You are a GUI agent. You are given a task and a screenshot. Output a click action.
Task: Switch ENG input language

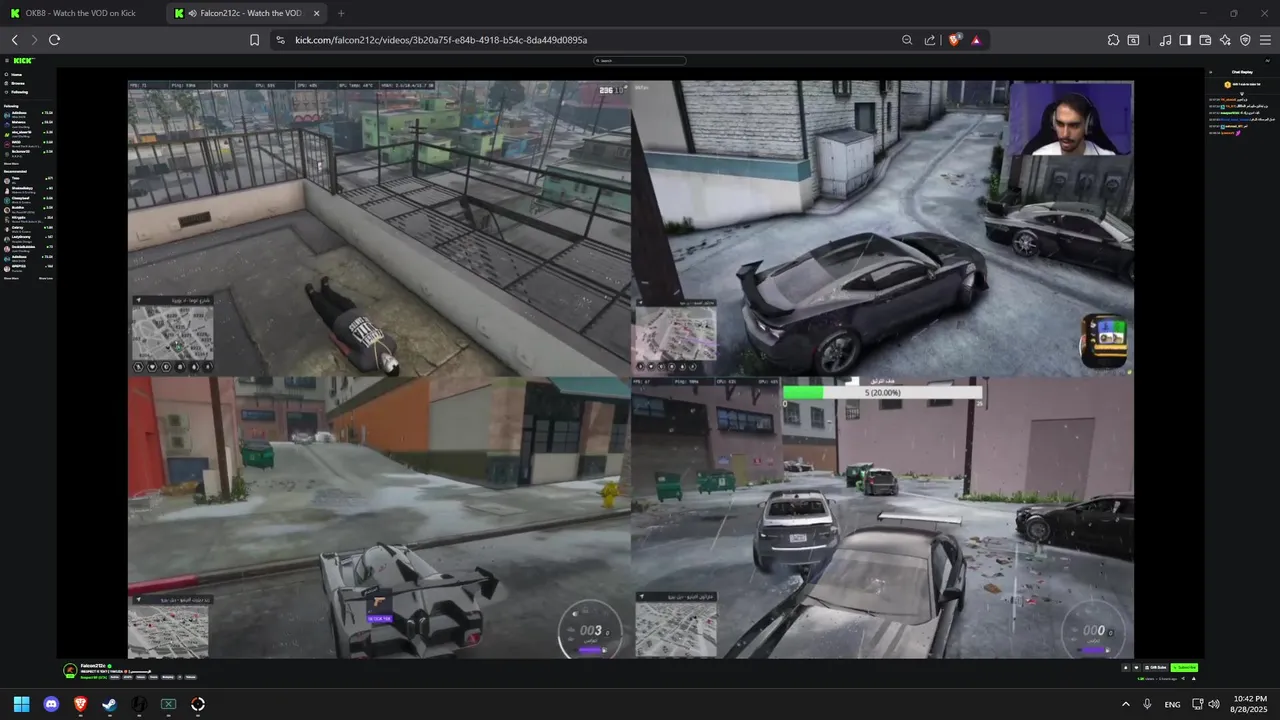1172,704
